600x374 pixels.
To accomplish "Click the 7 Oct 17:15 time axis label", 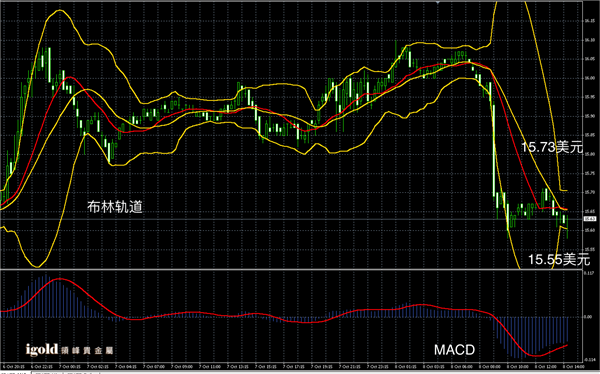I will 293,367.
